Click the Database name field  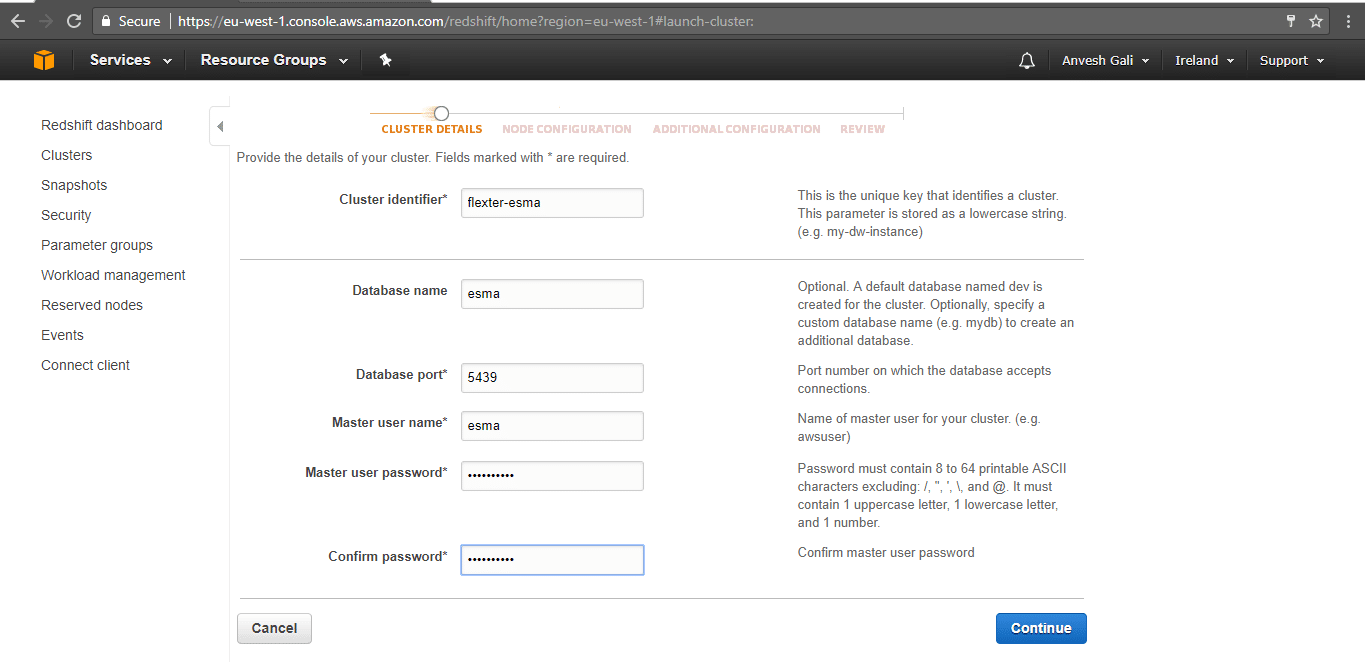[x=552, y=294]
